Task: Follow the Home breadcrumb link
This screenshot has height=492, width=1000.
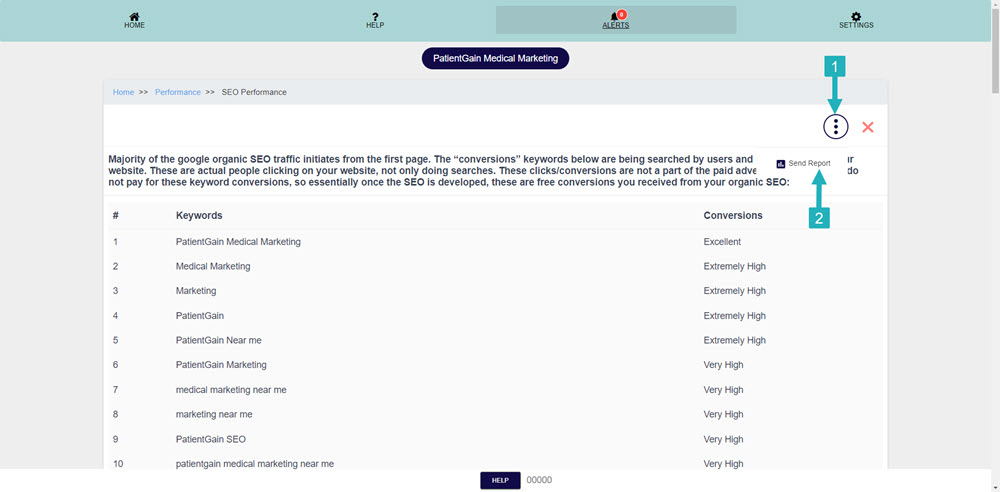Action: click(x=123, y=92)
